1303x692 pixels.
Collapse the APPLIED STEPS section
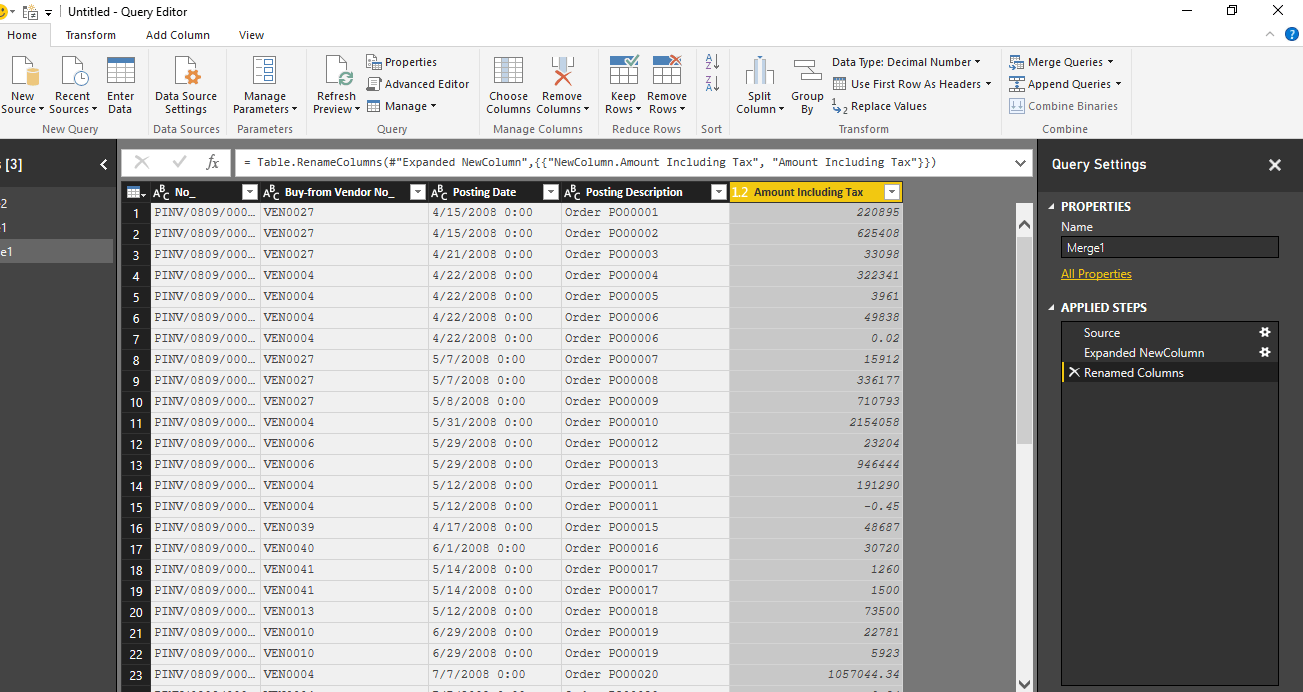pyautogui.click(x=1052, y=308)
